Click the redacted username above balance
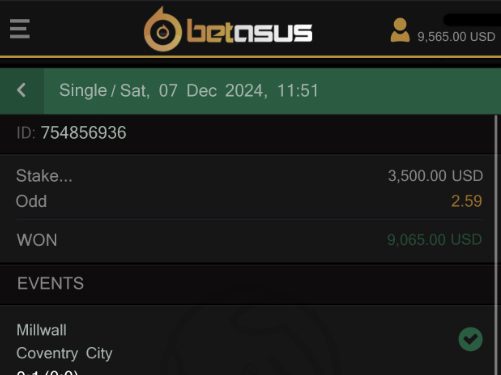This screenshot has width=501, height=375. click(472, 20)
